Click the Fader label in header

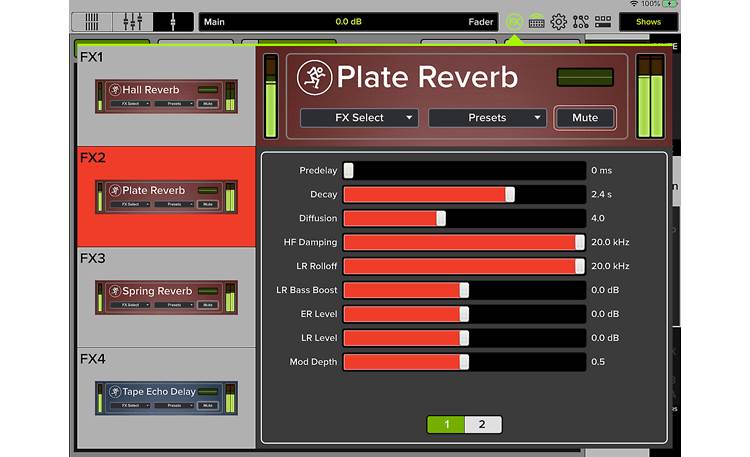click(480, 22)
